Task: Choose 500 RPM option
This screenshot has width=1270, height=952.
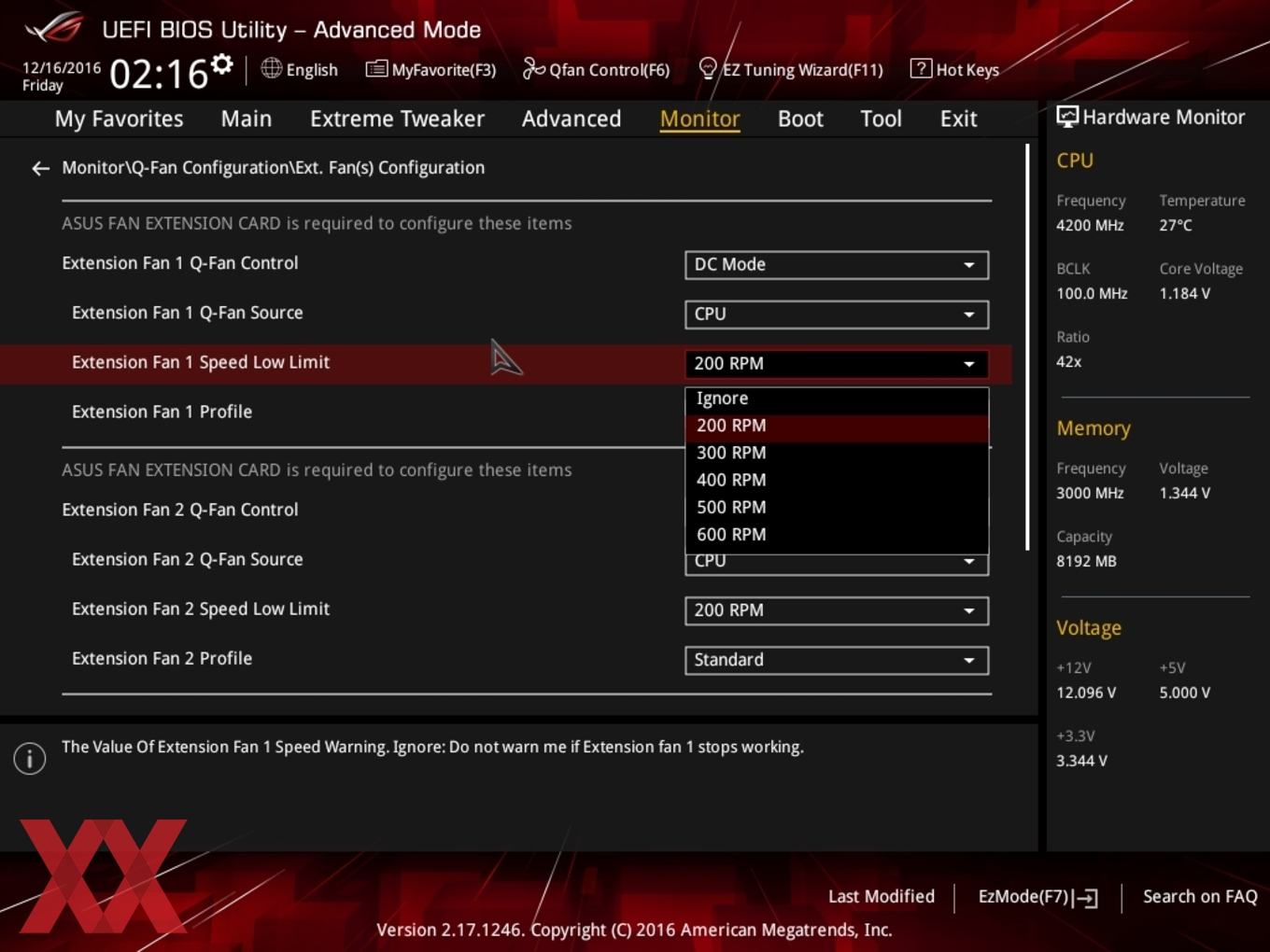Action: 837,507
